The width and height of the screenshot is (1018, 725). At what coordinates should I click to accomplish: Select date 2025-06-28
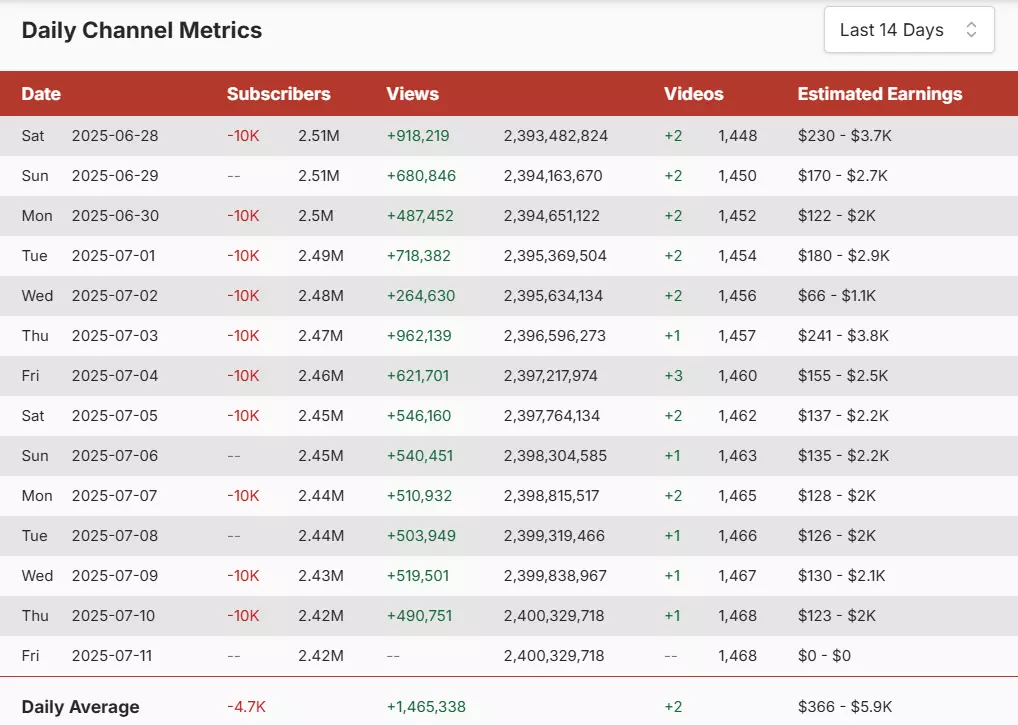point(115,136)
